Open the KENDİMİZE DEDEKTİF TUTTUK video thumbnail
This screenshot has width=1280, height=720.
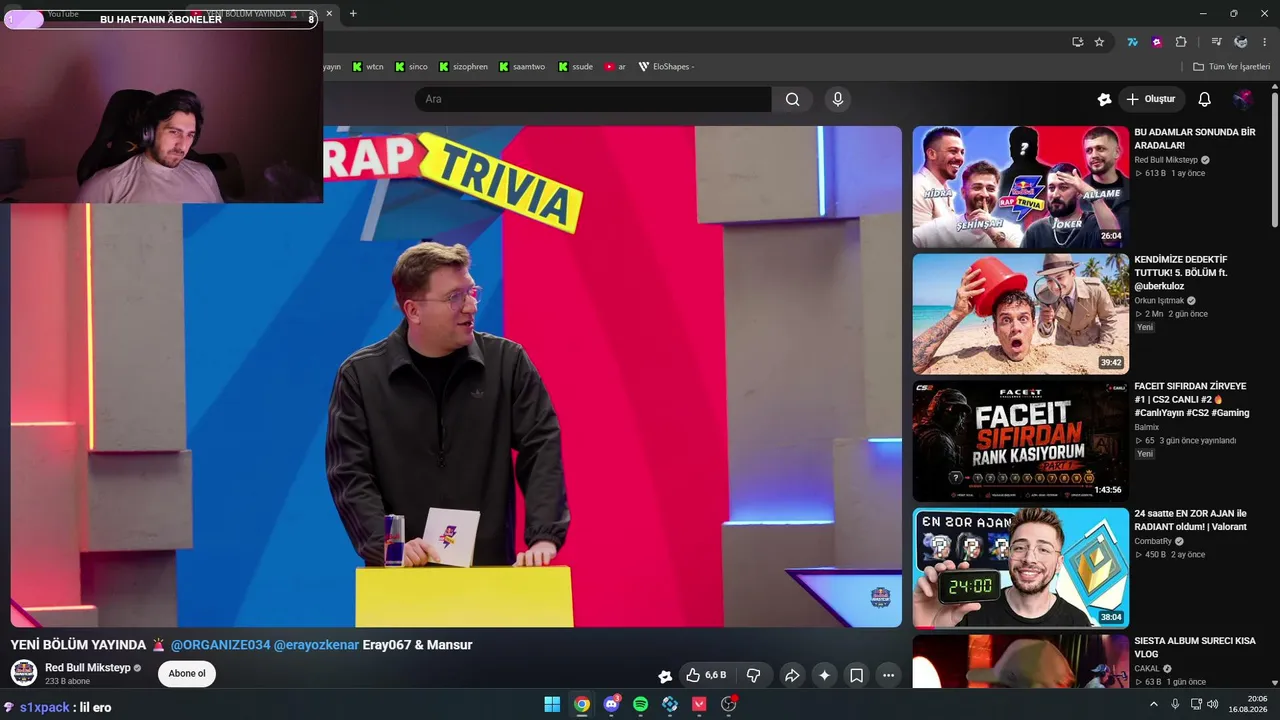click(1021, 314)
